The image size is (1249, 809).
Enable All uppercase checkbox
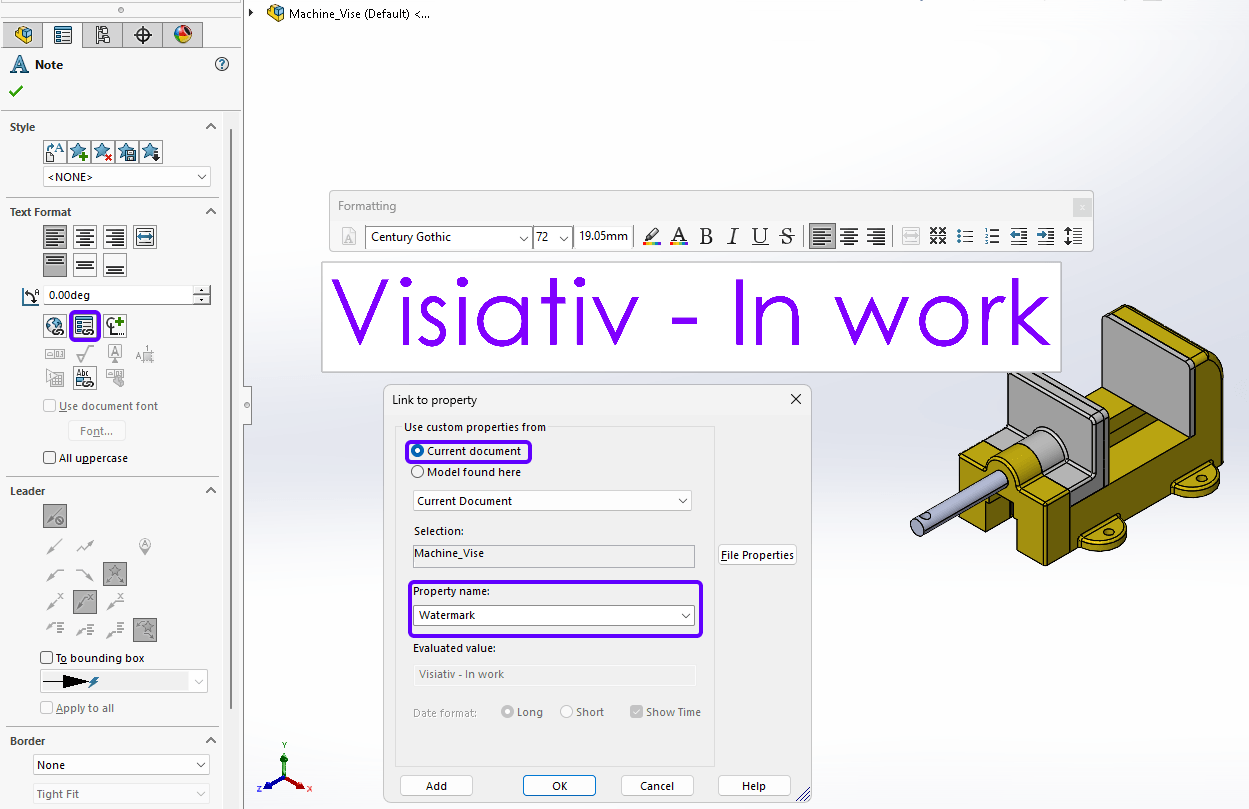49,458
